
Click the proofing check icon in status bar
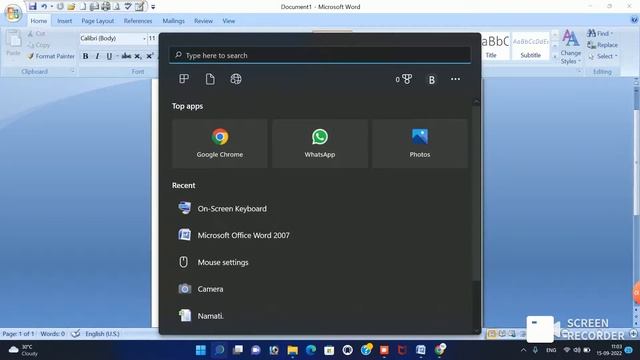76,334
